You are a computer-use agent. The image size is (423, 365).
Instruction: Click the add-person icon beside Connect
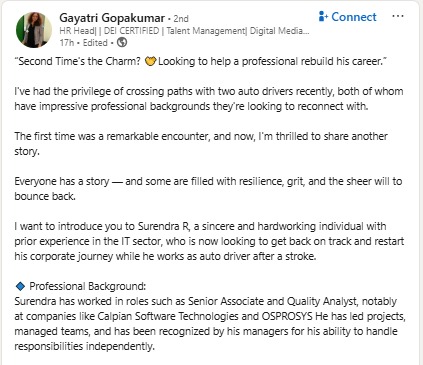click(x=323, y=16)
